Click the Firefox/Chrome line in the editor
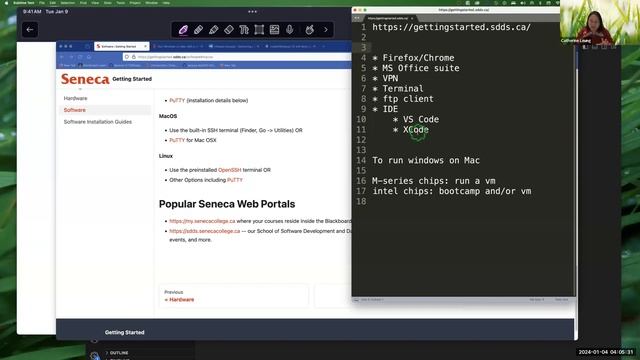Viewport: 640px width, 360px height. pos(413,58)
